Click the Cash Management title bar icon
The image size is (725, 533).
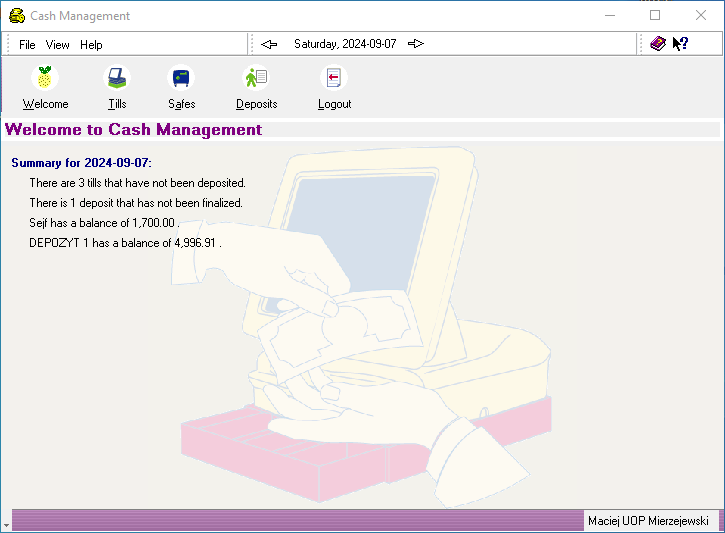(x=17, y=15)
